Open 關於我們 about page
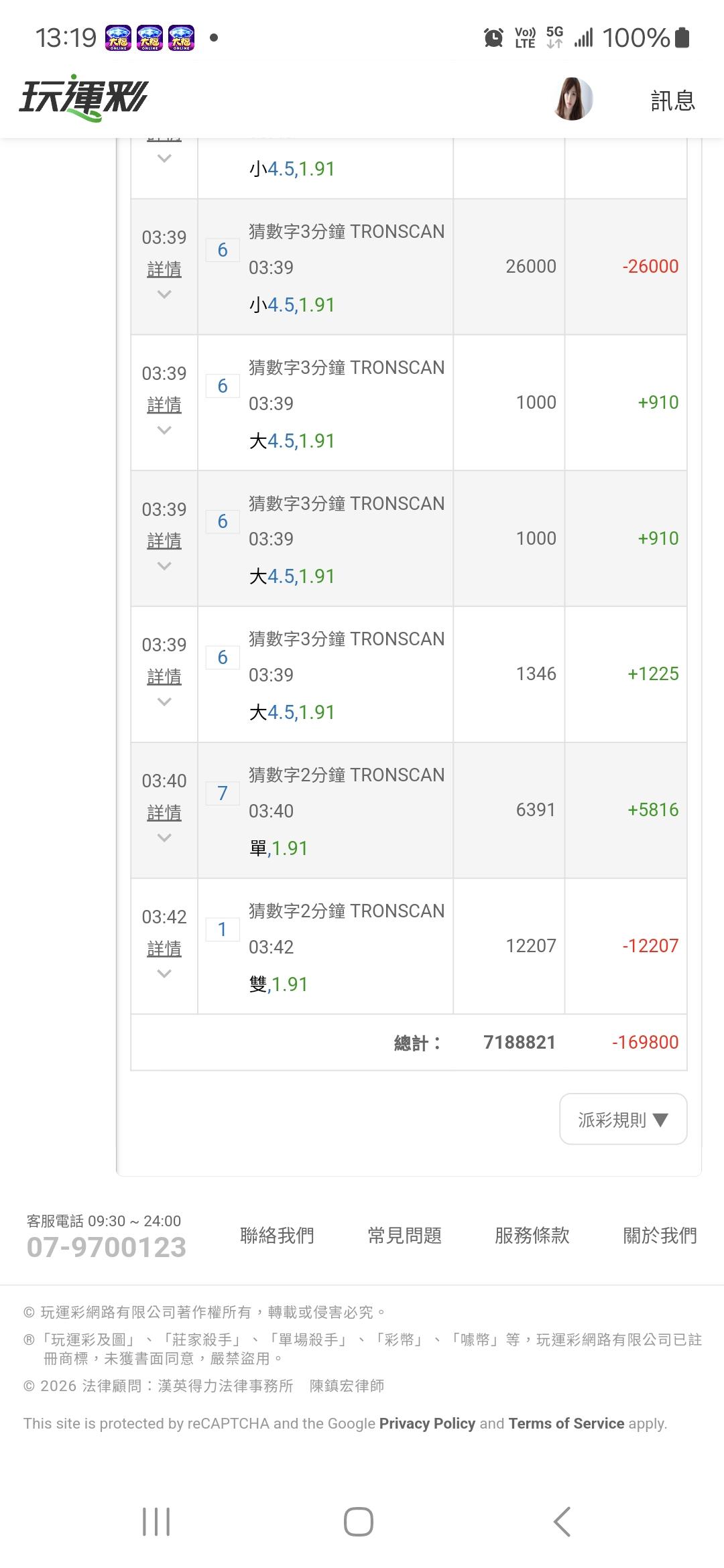The height and width of the screenshot is (1568, 724). coord(660,1235)
